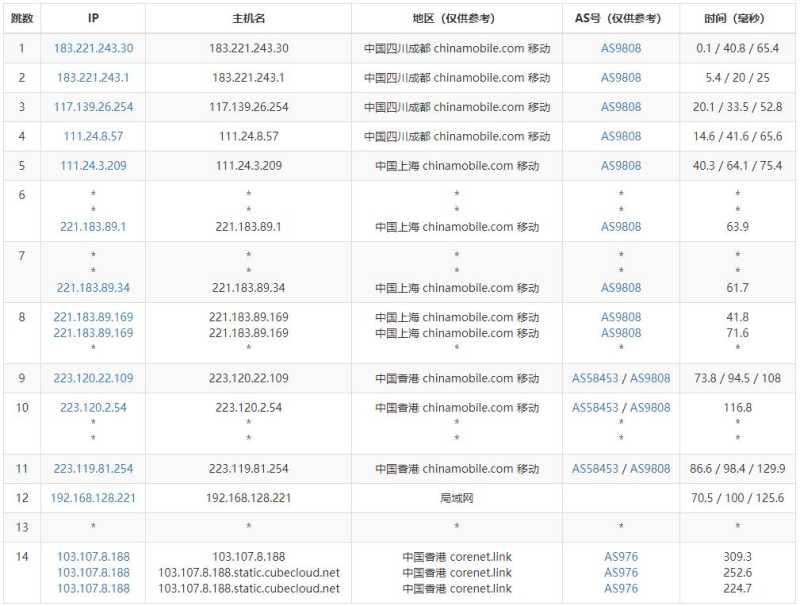Click IP link 221.183.89.1

coord(93,226)
